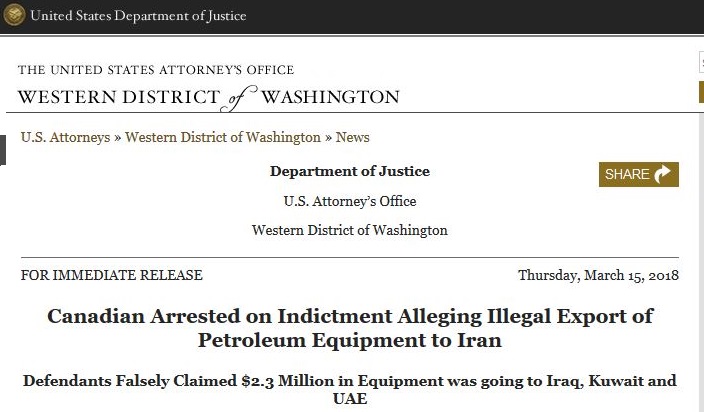
Task: Click the script 'of' emblem in banner
Action: pyautogui.click(x=238, y=98)
